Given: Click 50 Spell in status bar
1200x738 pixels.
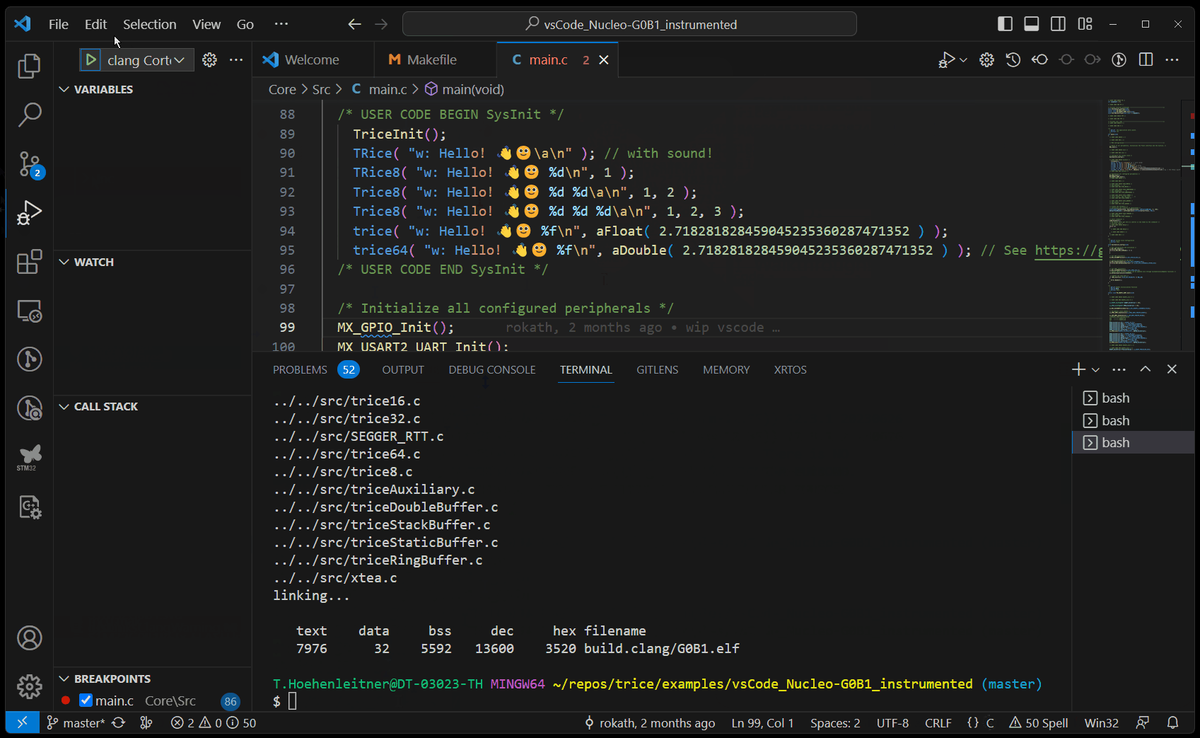Looking at the screenshot, I should (1038, 723).
